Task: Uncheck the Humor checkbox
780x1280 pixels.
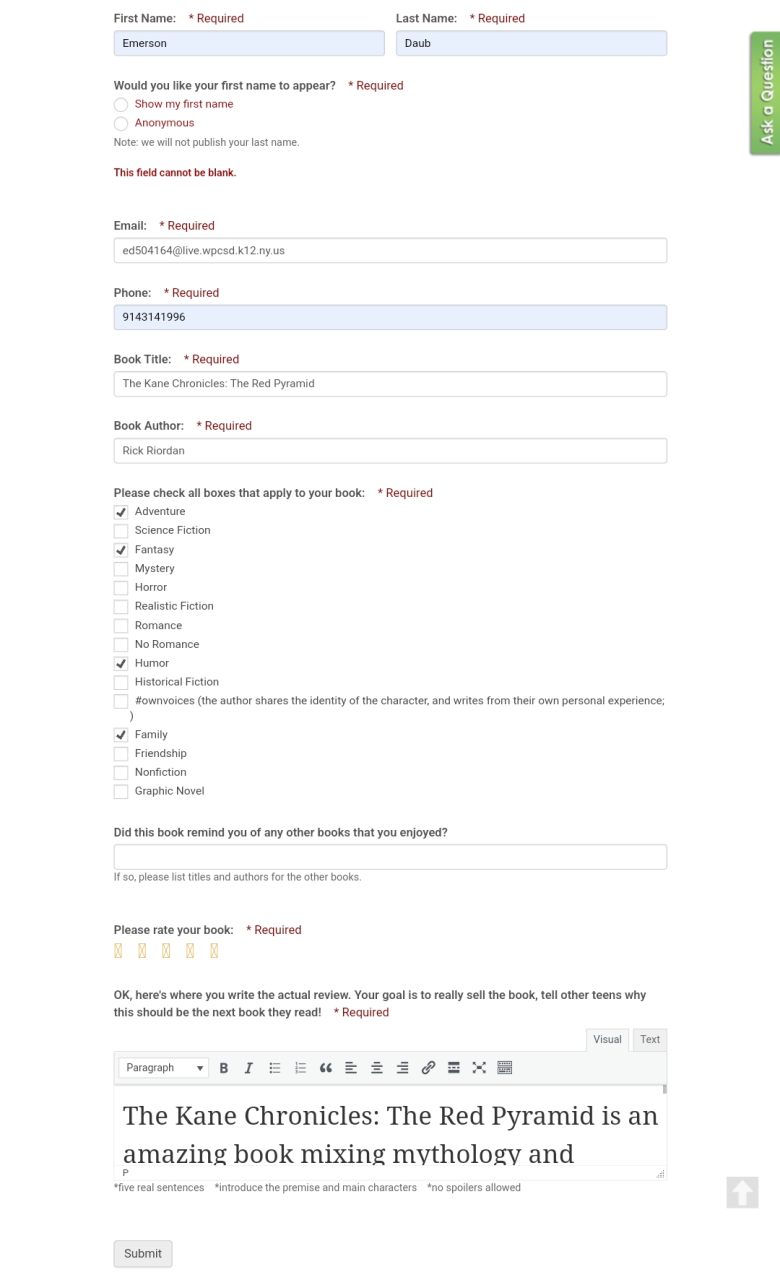Action: (x=121, y=664)
